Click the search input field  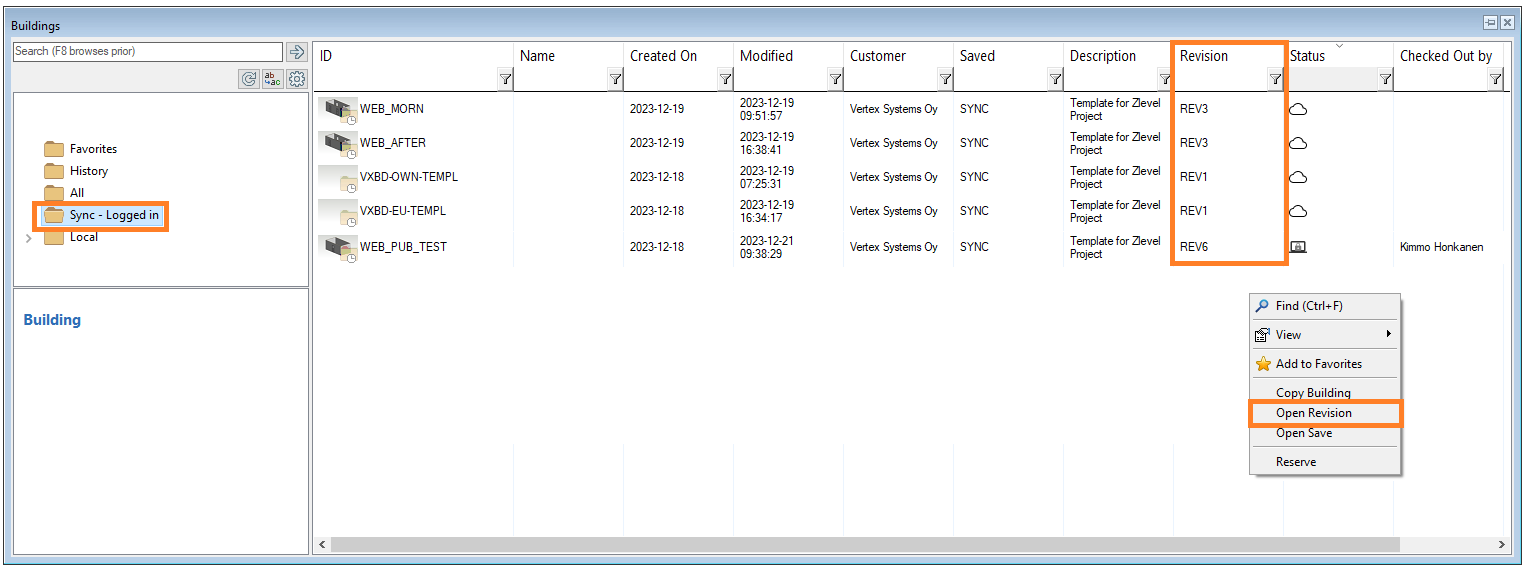tap(148, 52)
